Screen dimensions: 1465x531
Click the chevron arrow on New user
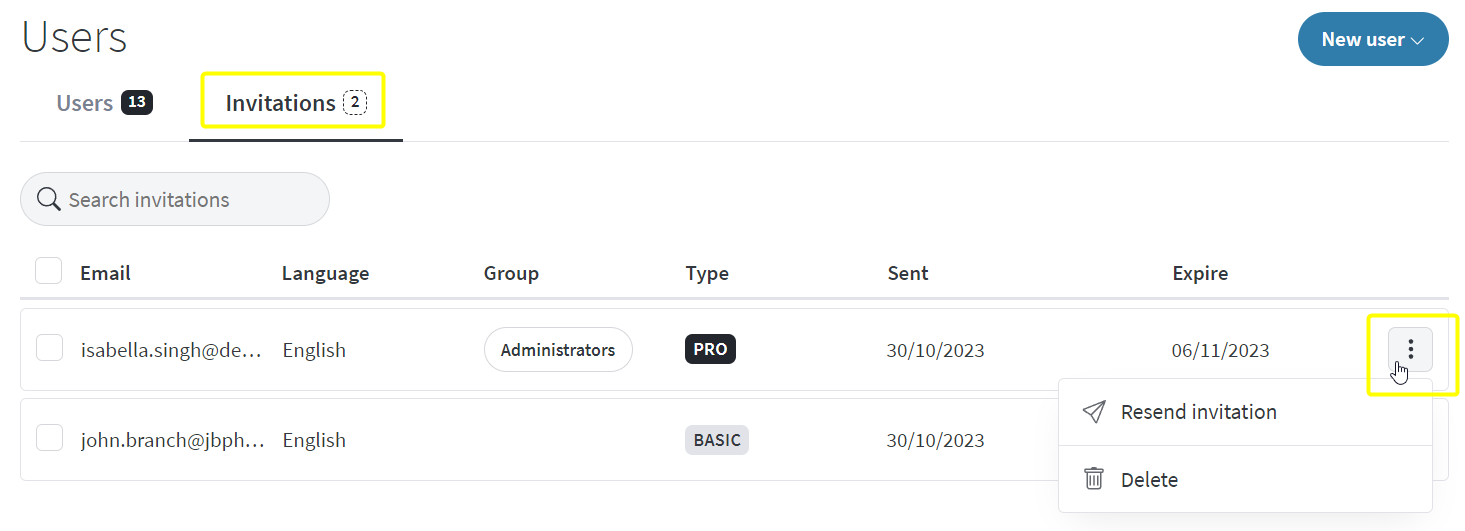point(1417,41)
